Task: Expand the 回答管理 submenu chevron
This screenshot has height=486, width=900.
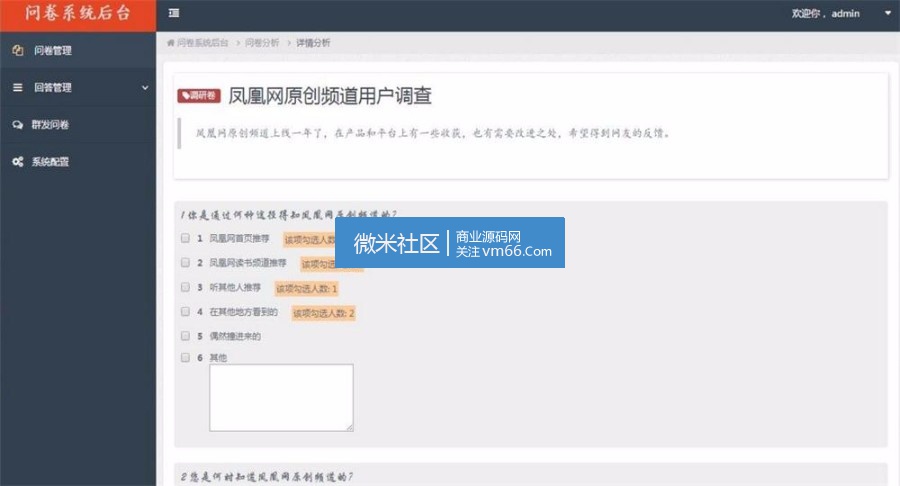Action: 145,88
